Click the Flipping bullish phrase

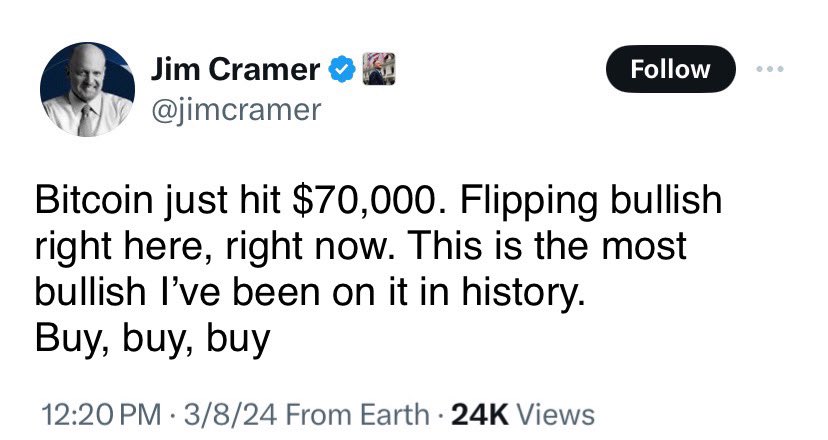point(586,199)
